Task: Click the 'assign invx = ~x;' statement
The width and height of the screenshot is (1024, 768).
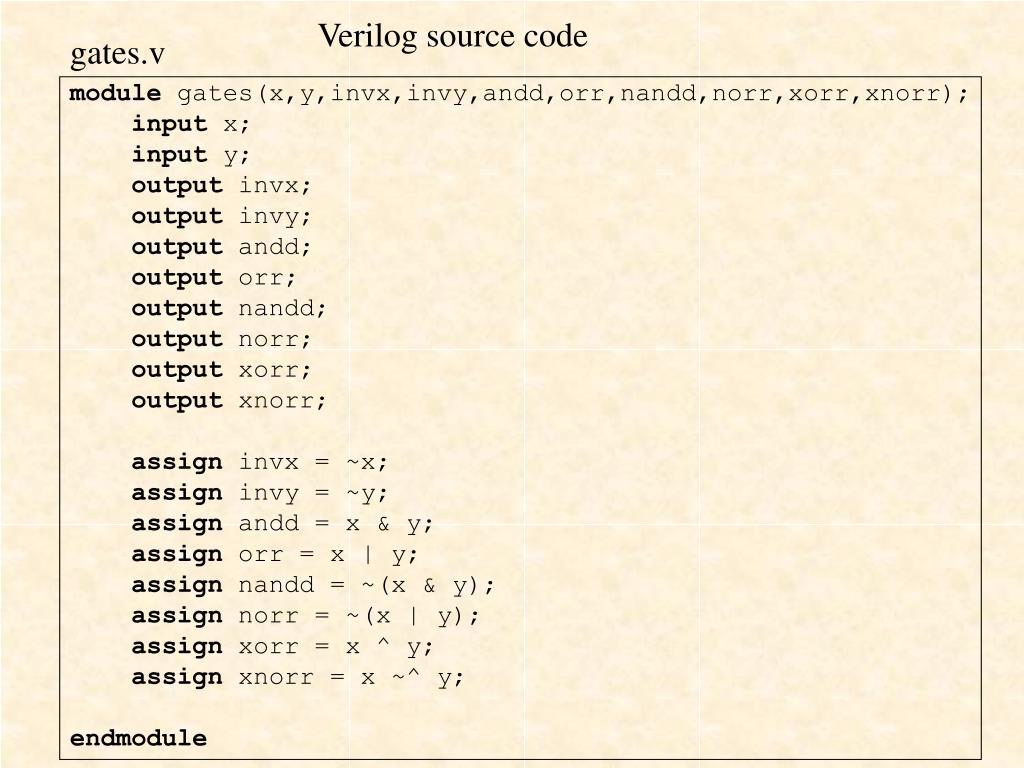Action: tap(260, 462)
